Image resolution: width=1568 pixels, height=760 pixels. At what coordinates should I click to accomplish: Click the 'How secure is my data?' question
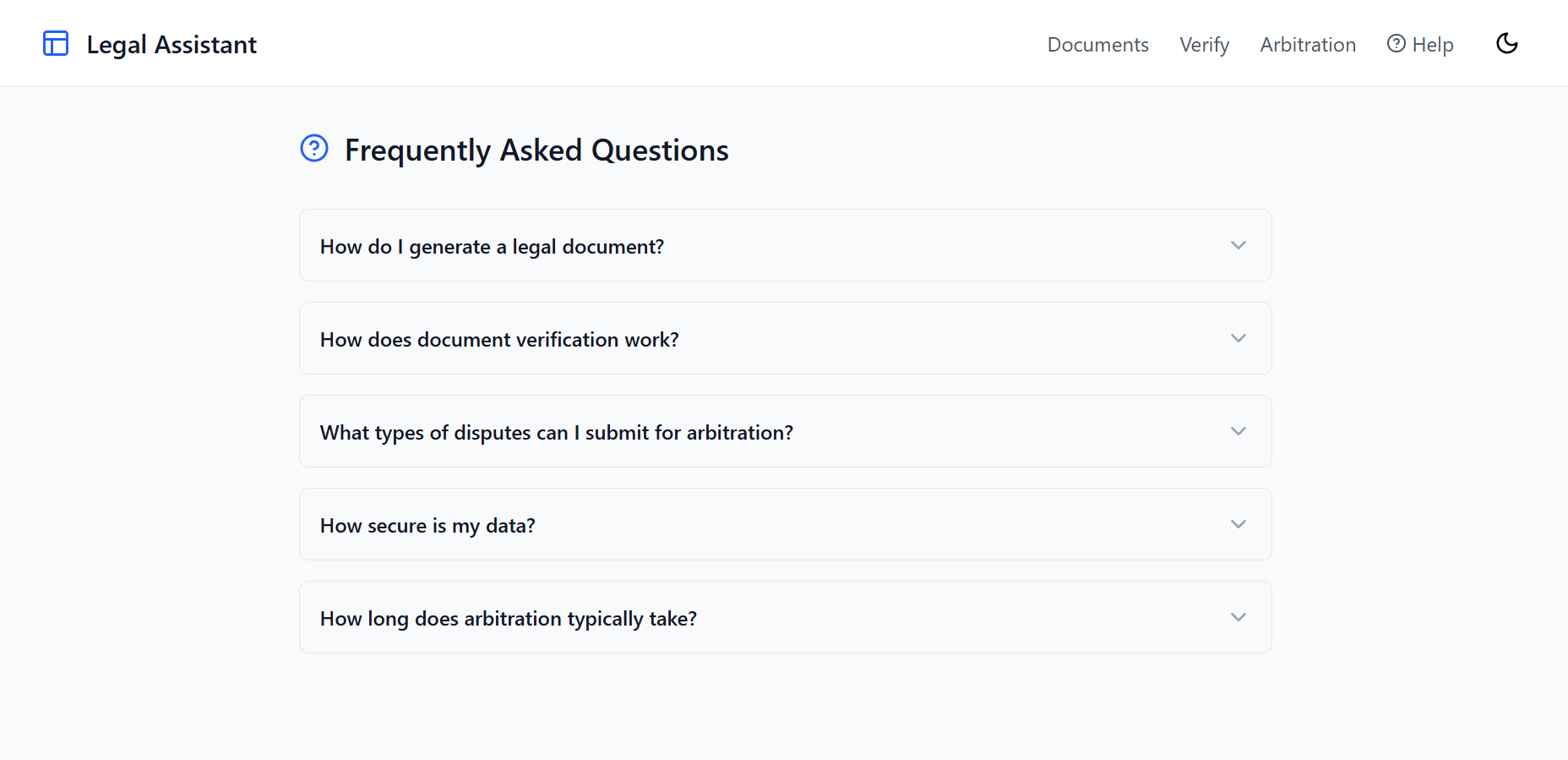tap(427, 526)
